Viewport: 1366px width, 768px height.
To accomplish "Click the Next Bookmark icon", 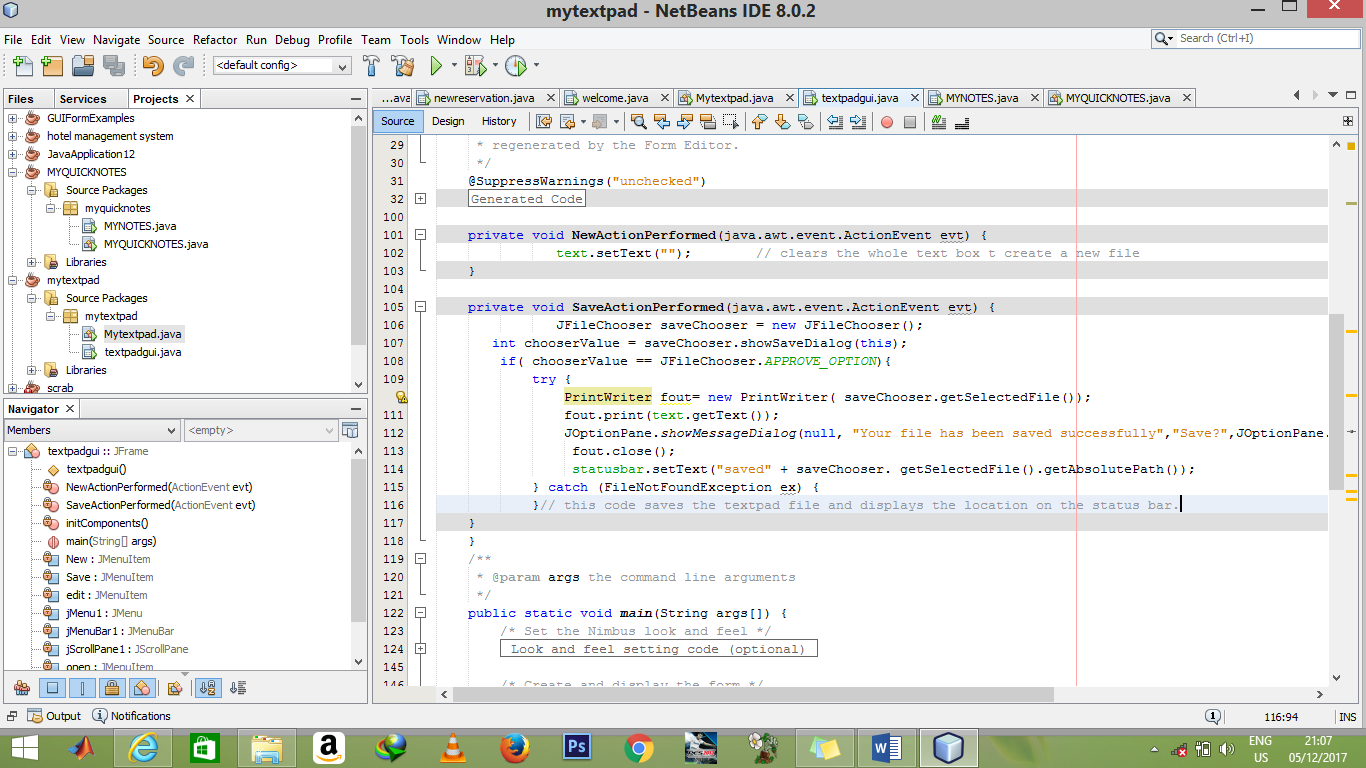I will click(782, 122).
